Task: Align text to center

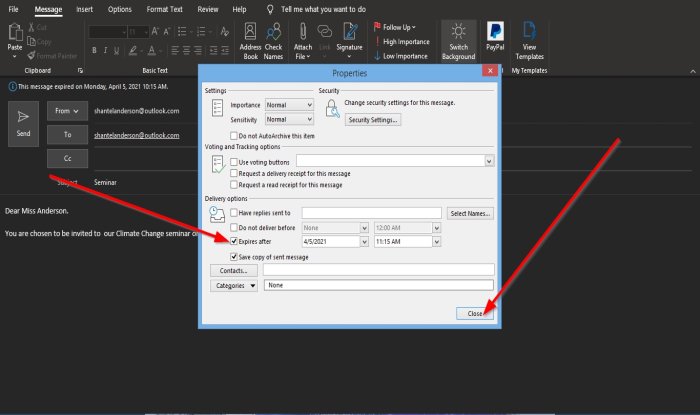Action: click(186, 50)
